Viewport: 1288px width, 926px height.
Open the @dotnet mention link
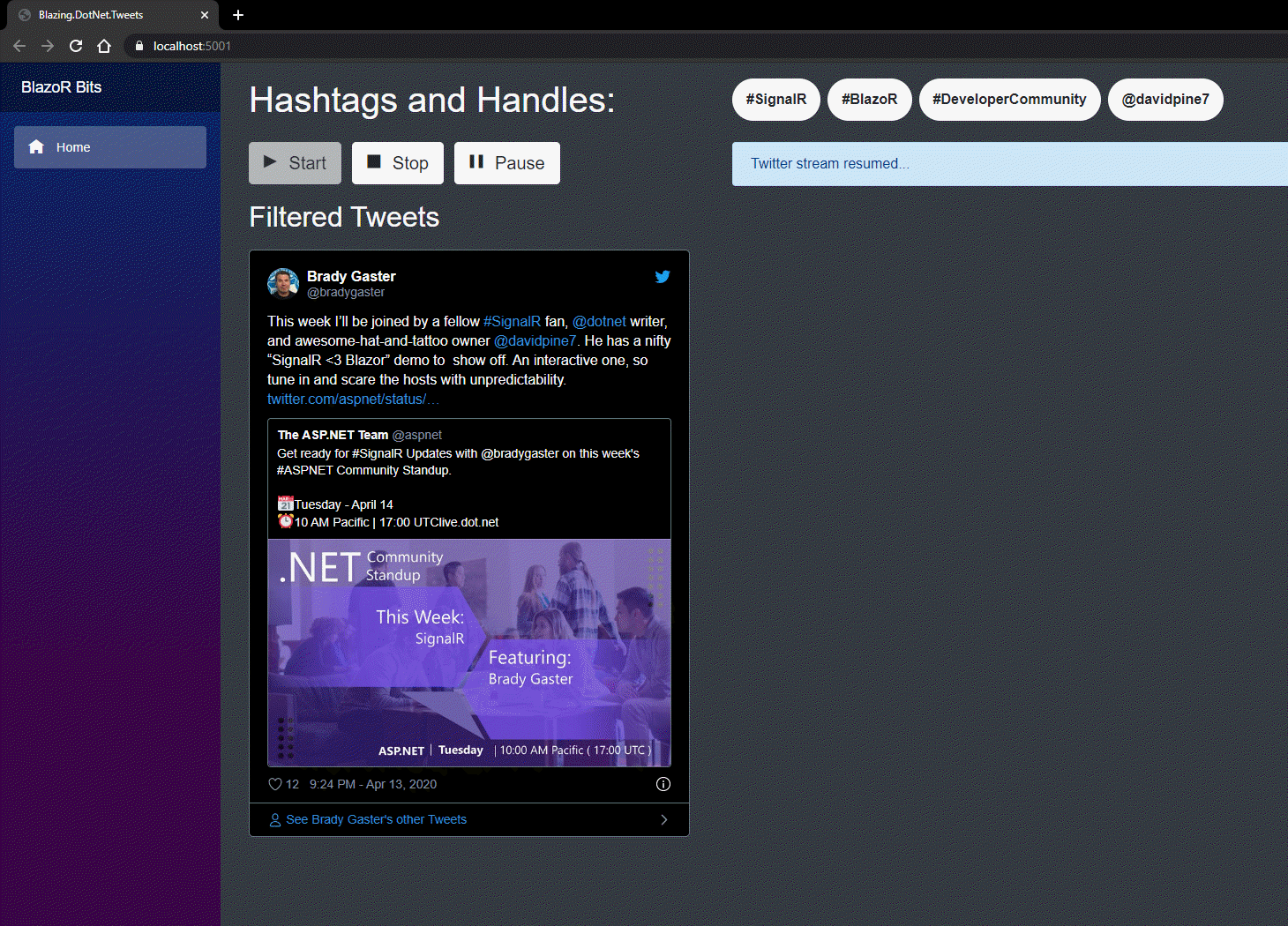[599, 322]
